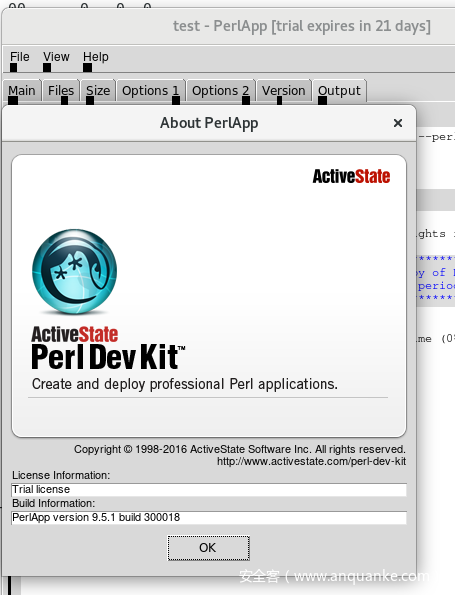Open the activestate.com perl-dev-kit URL
The image size is (455, 595).
tap(311, 461)
